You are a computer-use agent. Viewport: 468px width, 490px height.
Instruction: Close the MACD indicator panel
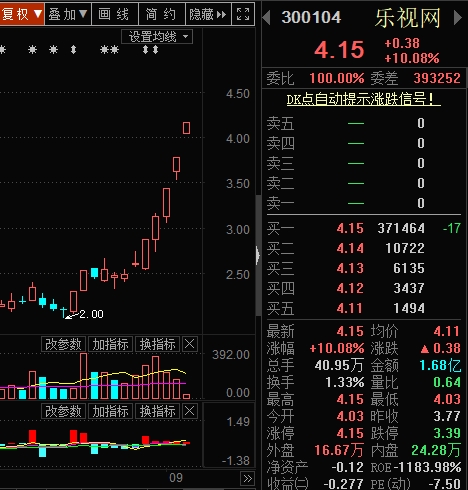(x=190, y=411)
